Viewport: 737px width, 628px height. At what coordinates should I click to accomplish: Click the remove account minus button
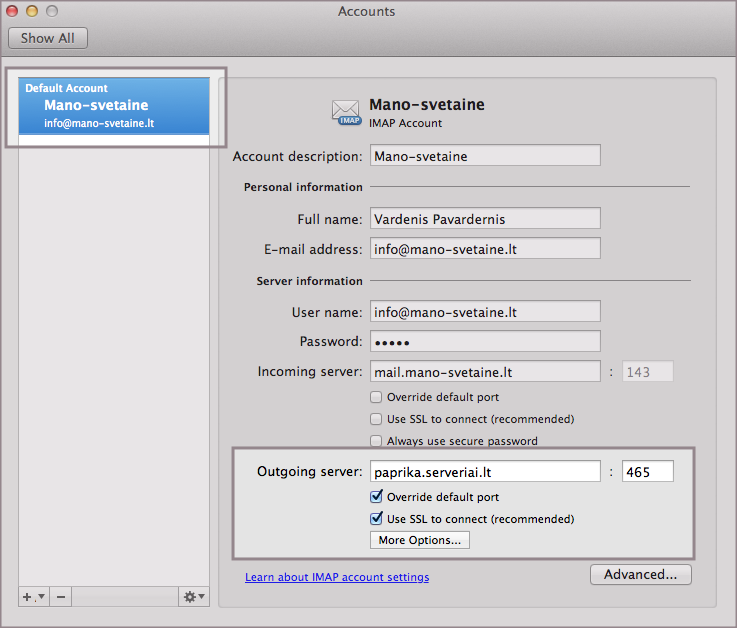pyautogui.click(x=61, y=597)
